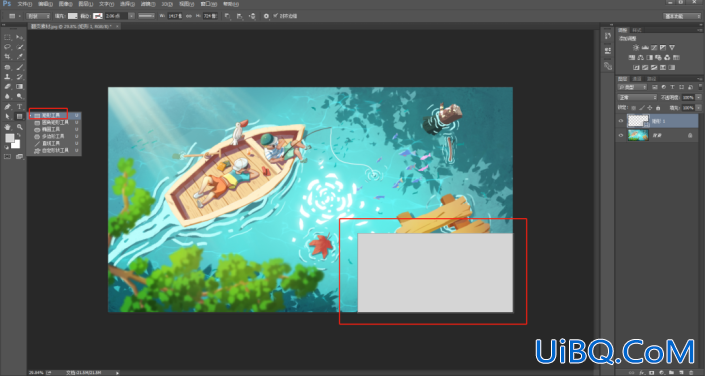Open path alignment options in options bar
705x376 pixels.
(x=240, y=16)
